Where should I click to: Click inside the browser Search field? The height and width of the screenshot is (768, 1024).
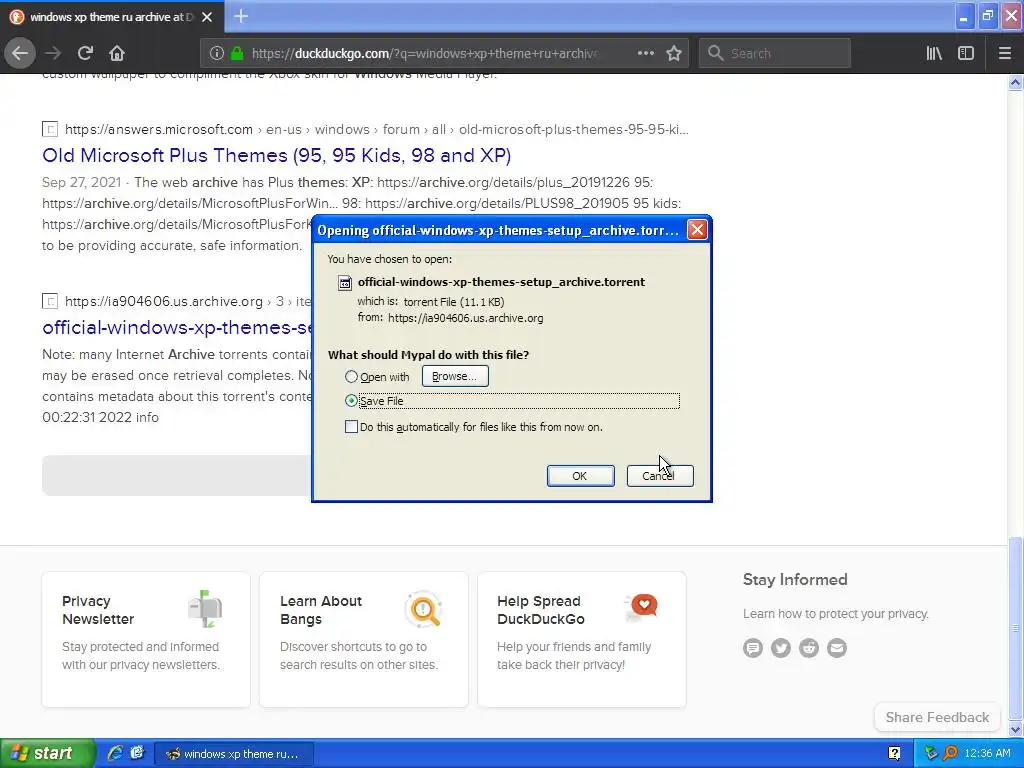(775, 54)
